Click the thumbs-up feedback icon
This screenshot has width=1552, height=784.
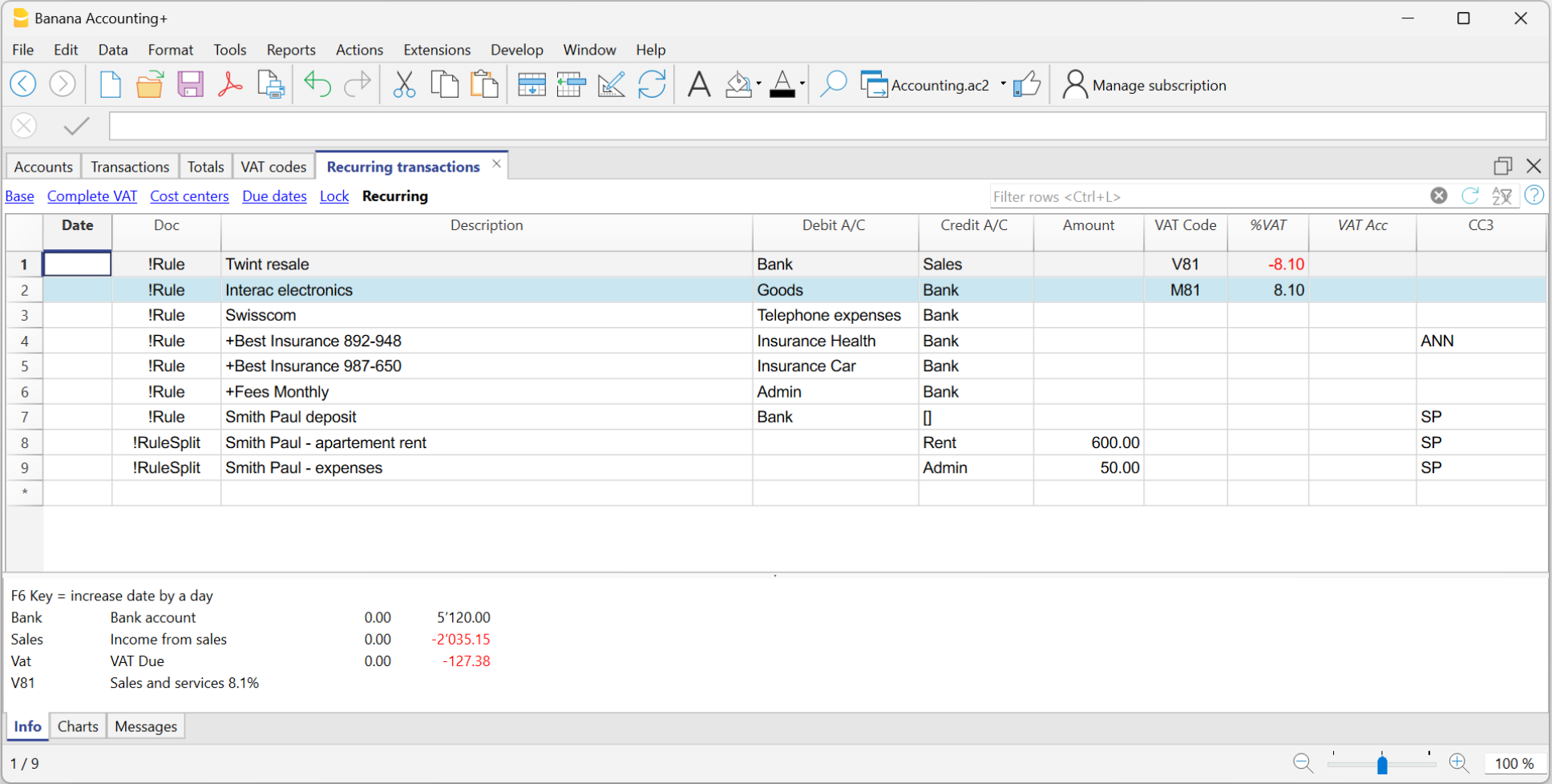[1029, 83]
